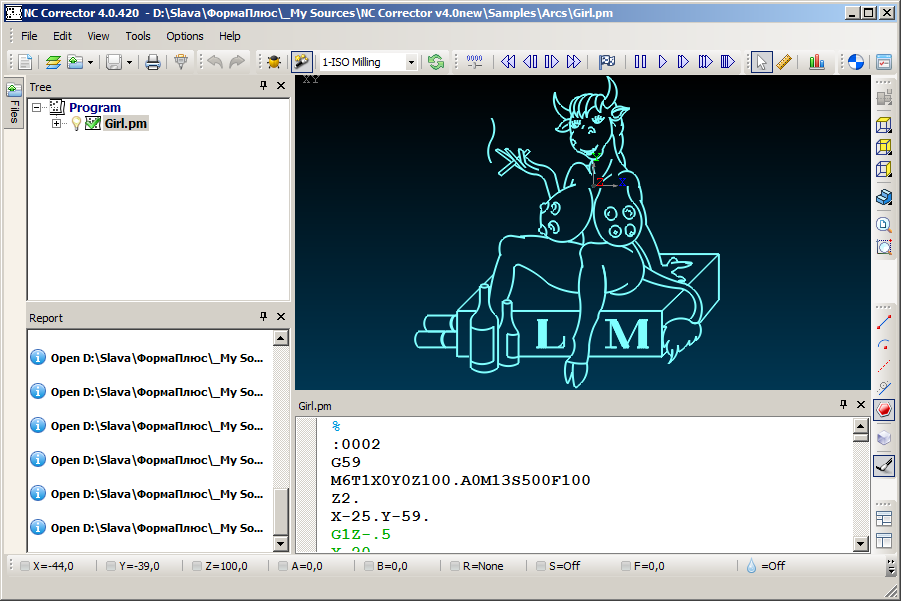901x601 pixels.
Task: Rewind to the program start
Action: point(508,61)
